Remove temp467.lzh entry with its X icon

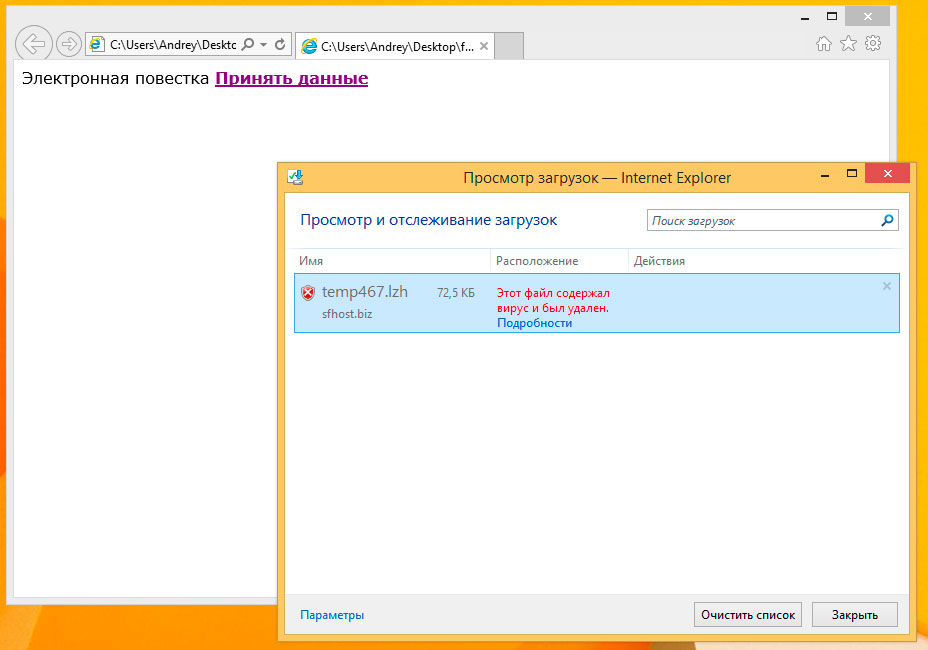[887, 286]
